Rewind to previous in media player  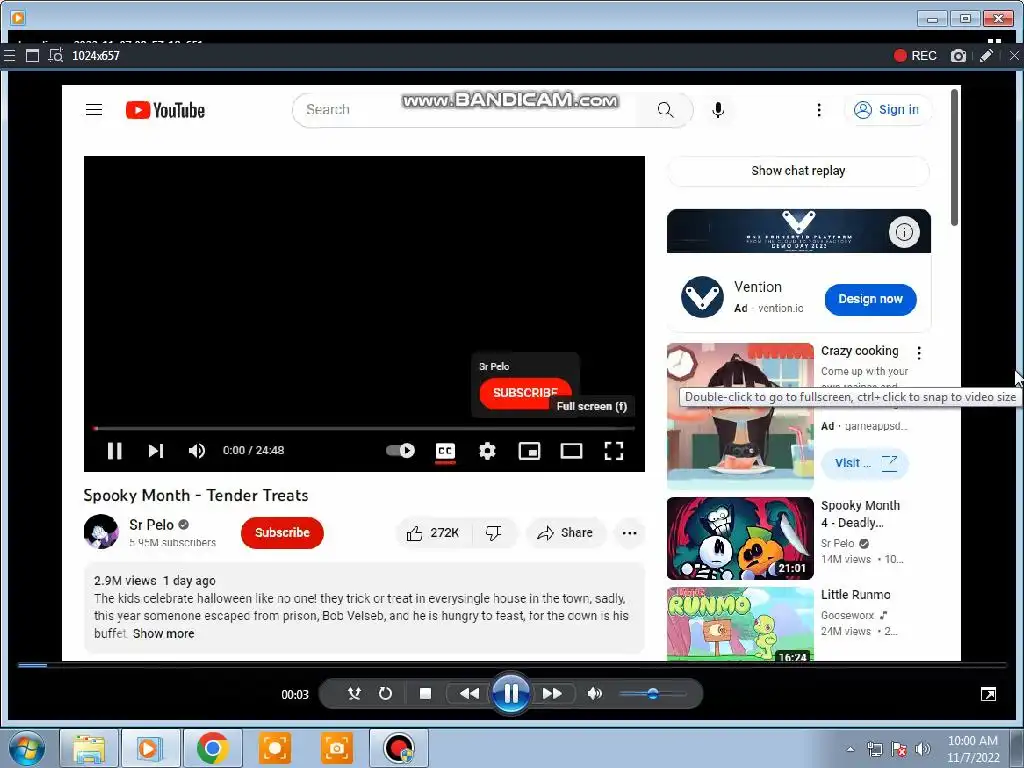[469, 694]
